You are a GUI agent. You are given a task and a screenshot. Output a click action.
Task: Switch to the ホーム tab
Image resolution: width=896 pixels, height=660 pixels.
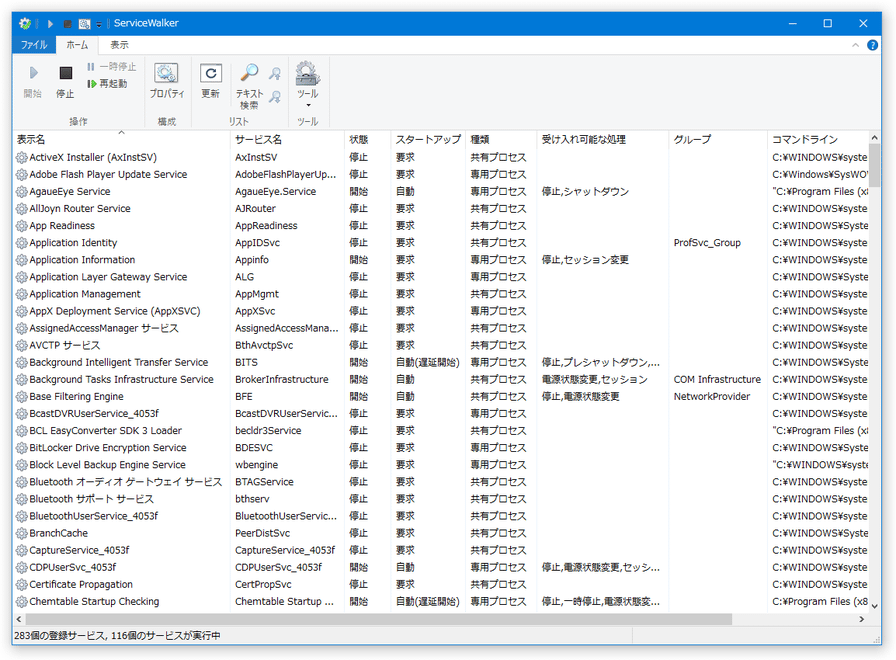point(77,45)
